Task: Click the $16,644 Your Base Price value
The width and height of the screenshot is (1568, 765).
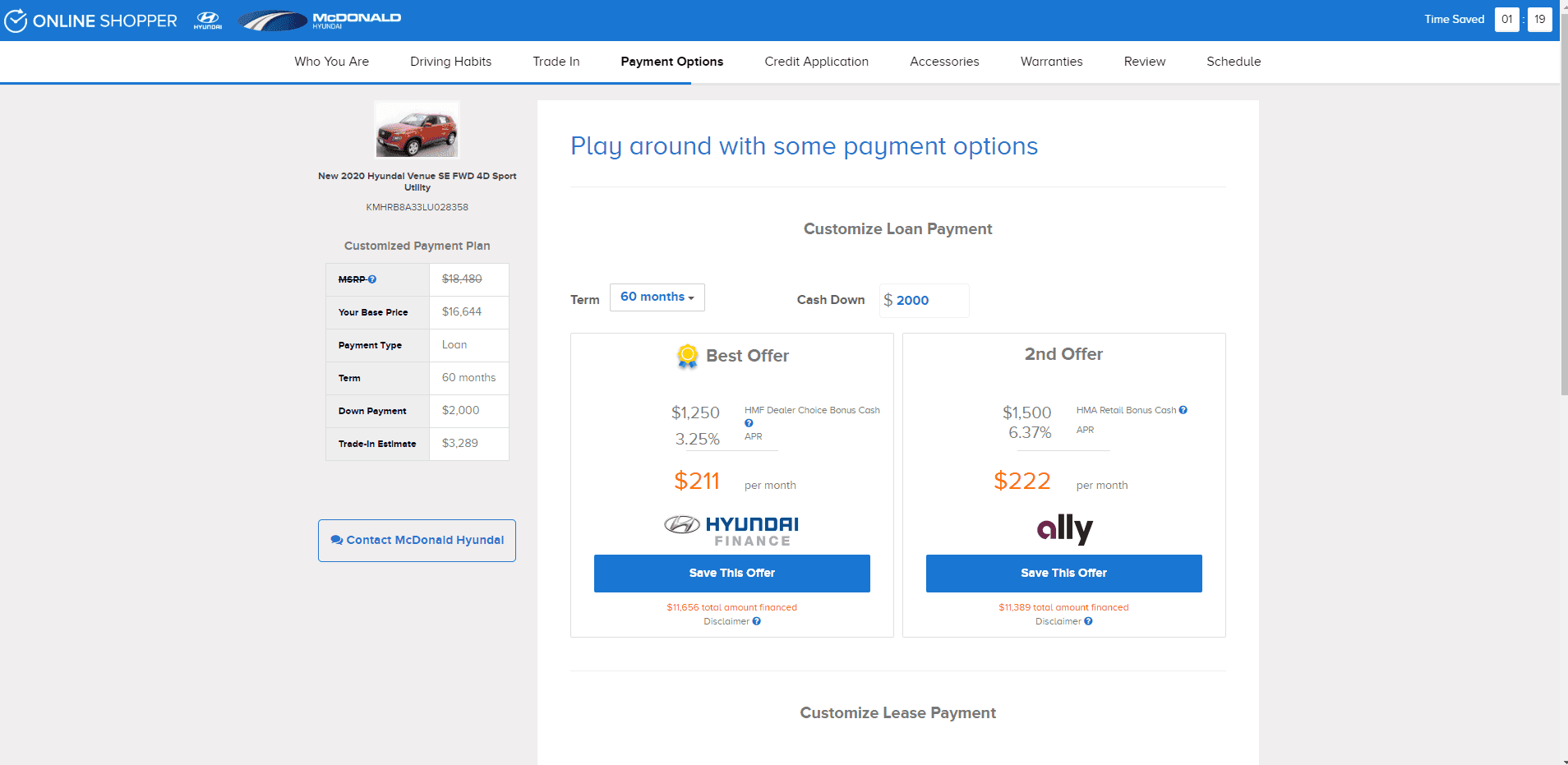Action: pyautogui.click(x=462, y=312)
